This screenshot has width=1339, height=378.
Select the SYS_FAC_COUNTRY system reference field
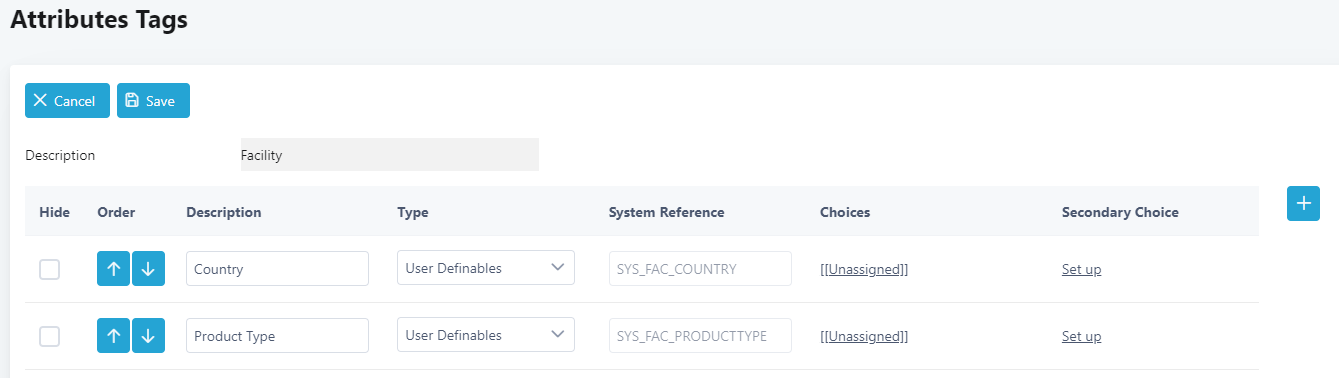click(700, 268)
